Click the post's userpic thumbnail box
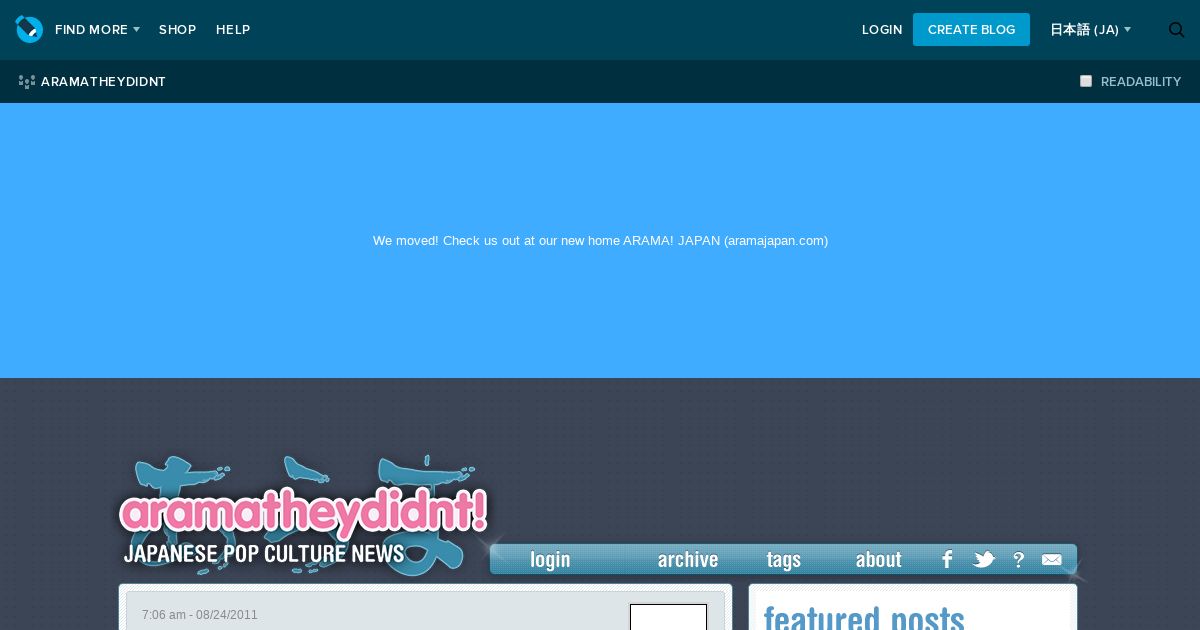1200x630 pixels. [668, 617]
